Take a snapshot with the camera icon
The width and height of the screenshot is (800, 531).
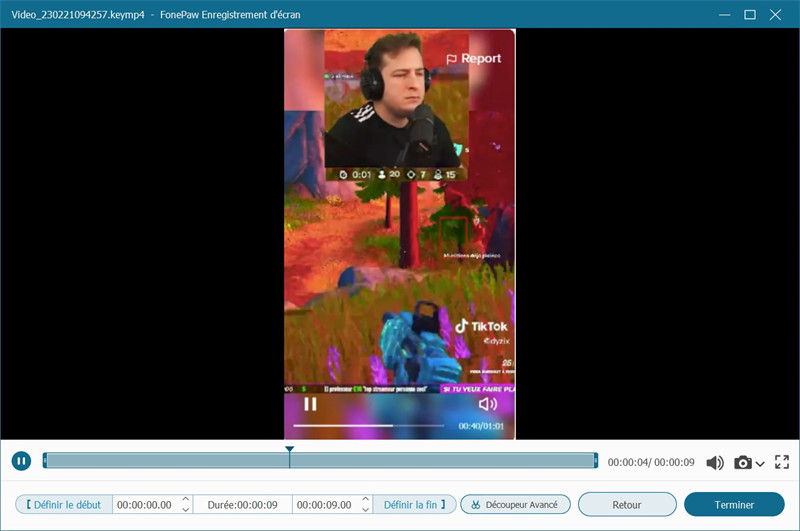(743, 463)
